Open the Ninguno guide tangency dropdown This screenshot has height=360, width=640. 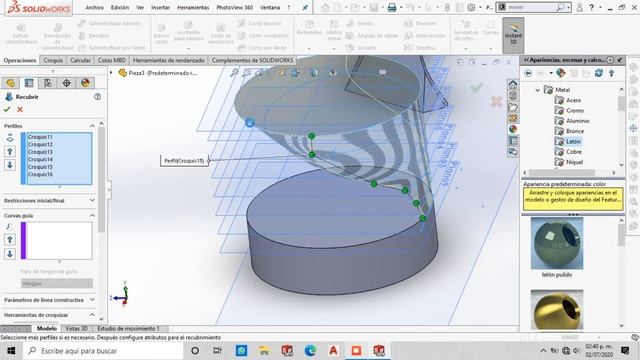tap(57, 283)
